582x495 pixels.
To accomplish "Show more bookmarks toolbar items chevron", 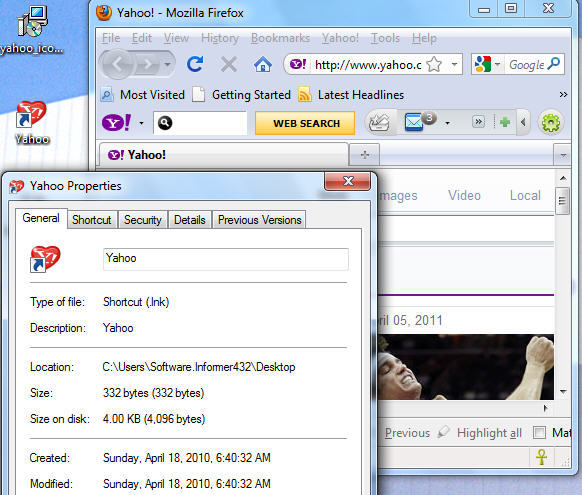I will [563, 95].
